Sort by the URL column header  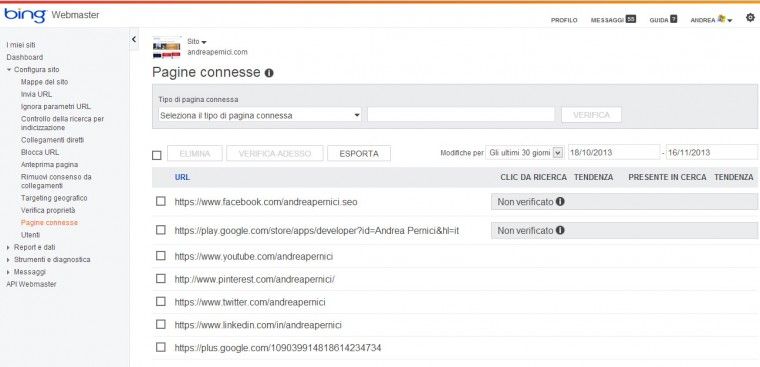pyautogui.click(x=182, y=177)
